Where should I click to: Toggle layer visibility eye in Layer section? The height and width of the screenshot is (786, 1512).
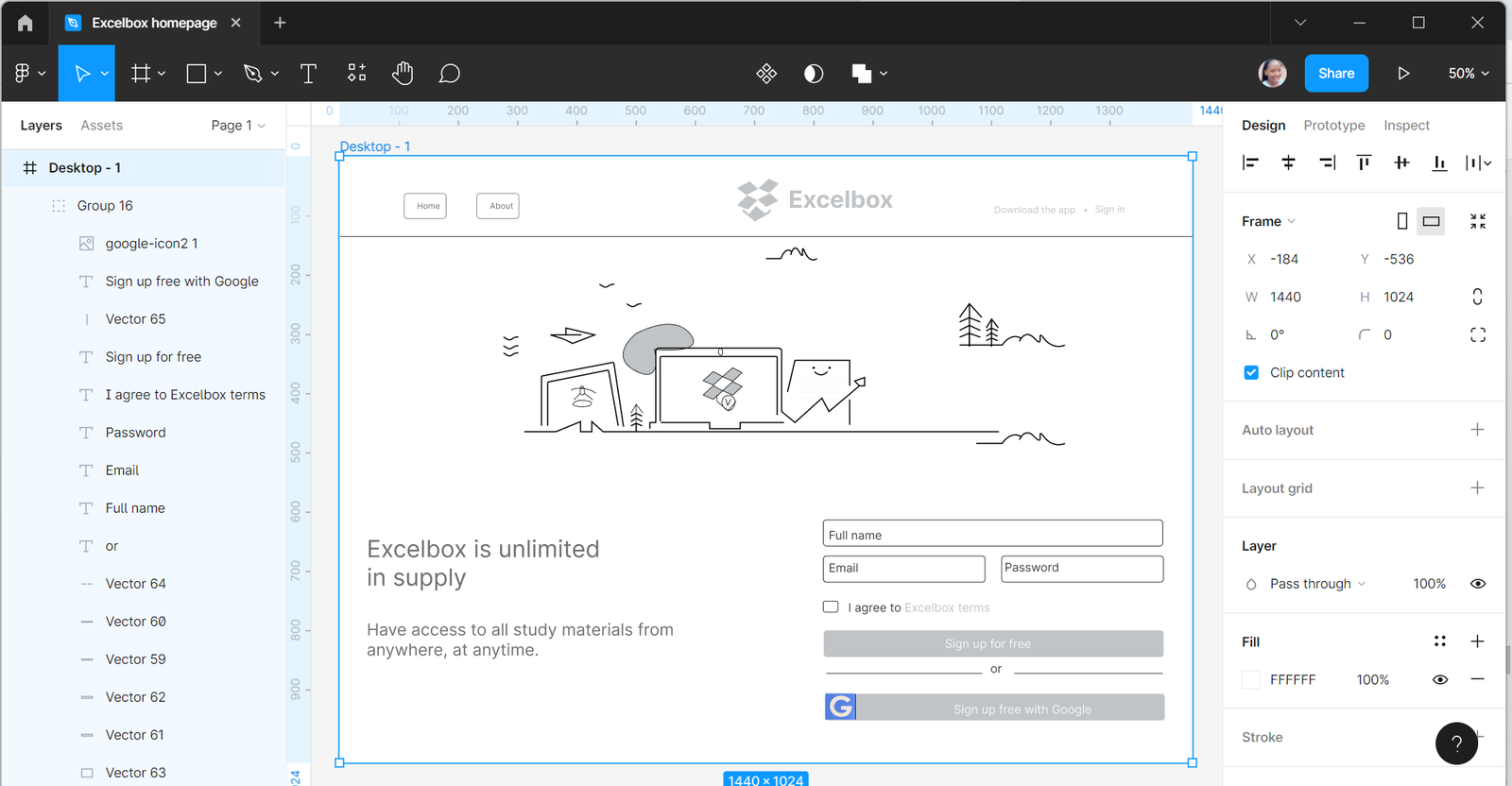pyautogui.click(x=1478, y=584)
